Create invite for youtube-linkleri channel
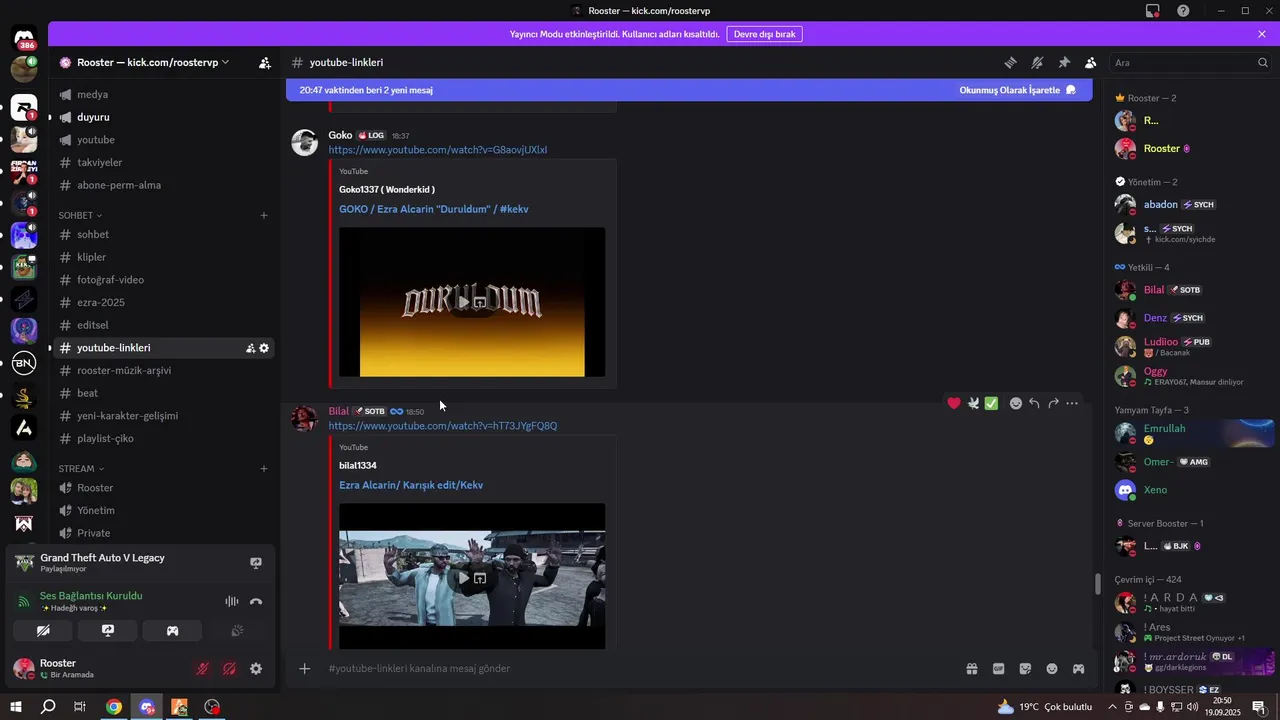This screenshot has height=720, width=1280. click(x=250, y=348)
